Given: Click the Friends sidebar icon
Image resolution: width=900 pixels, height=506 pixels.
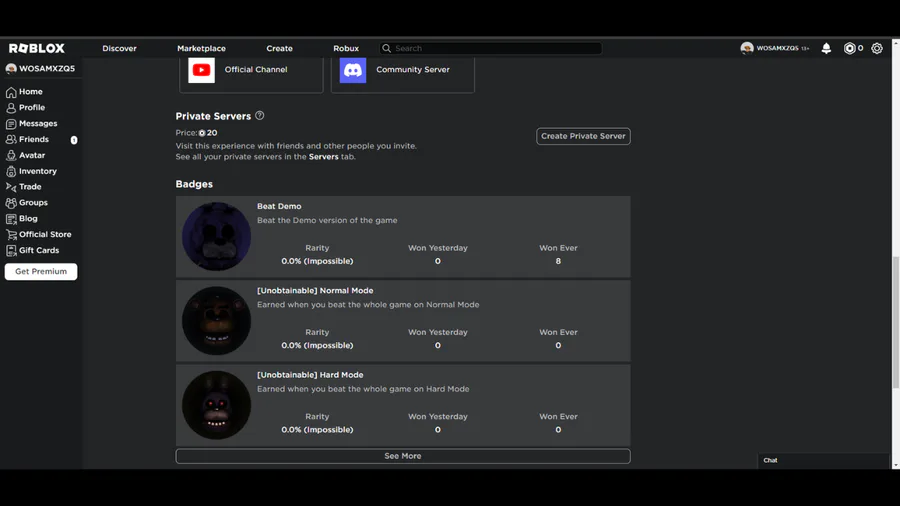Looking at the screenshot, I should [x=11, y=139].
